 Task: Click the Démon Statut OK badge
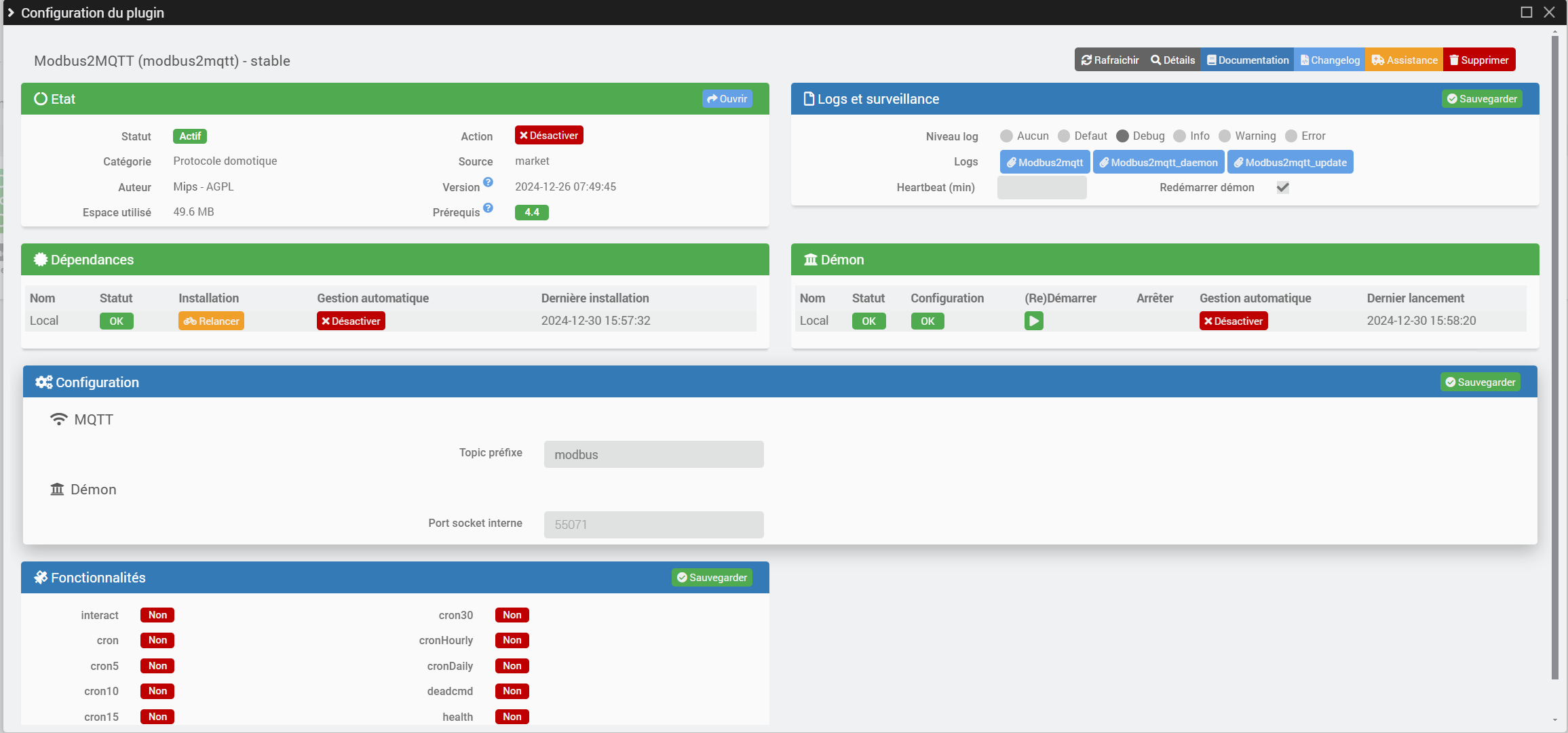[x=869, y=321]
